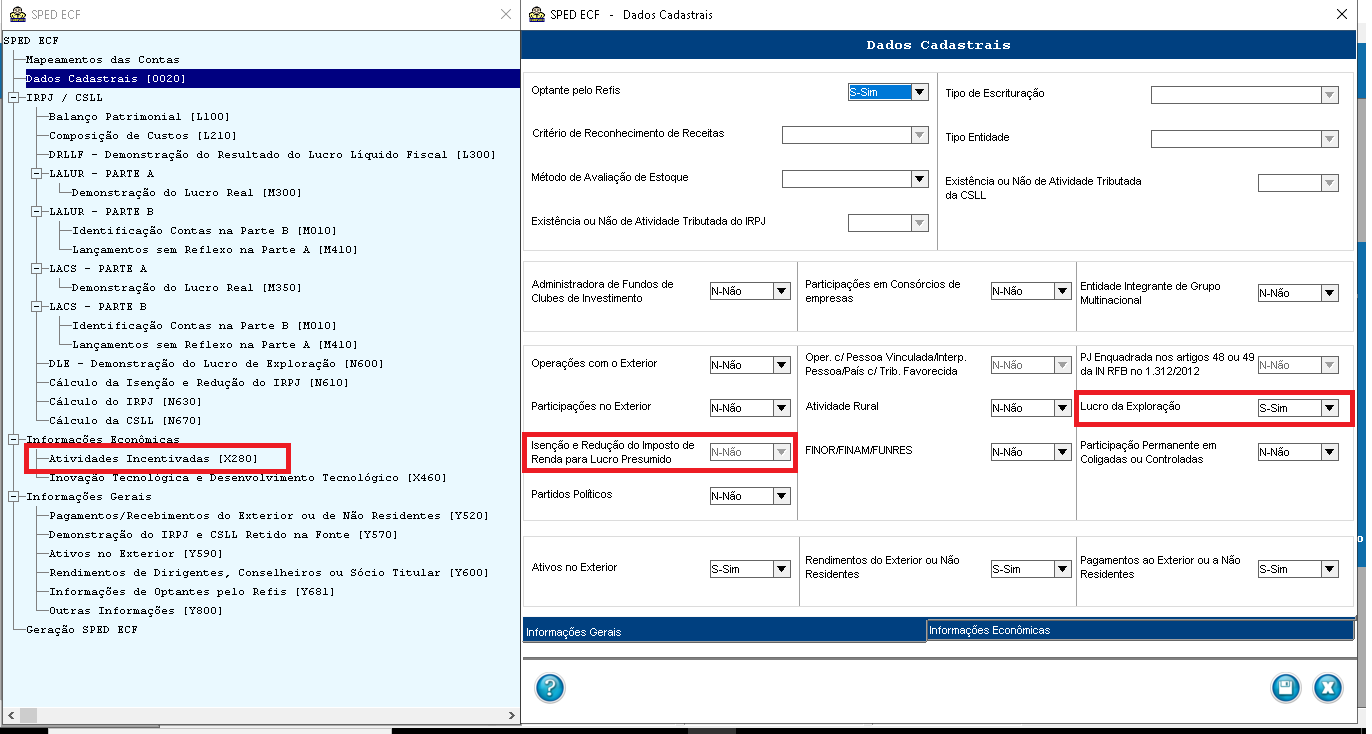The width and height of the screenshot is (1372, 734).
Task: Switch to Informações Econômicas tab
Action: tap(1140, 630)
